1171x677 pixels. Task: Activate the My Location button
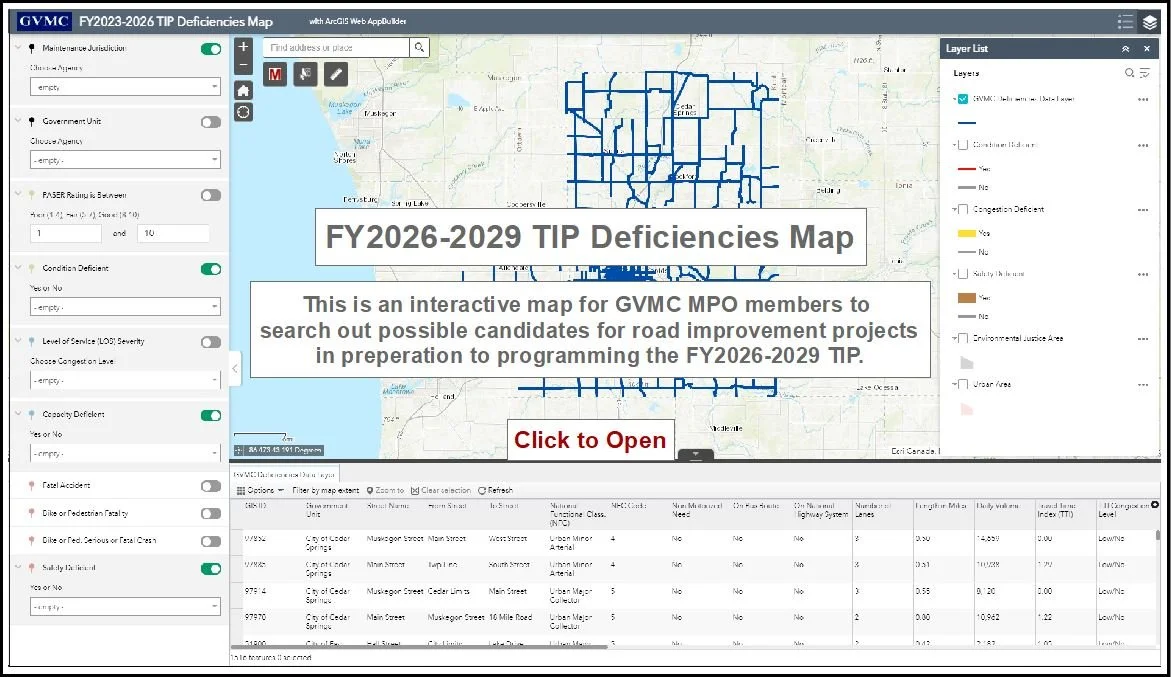[243, 113]
